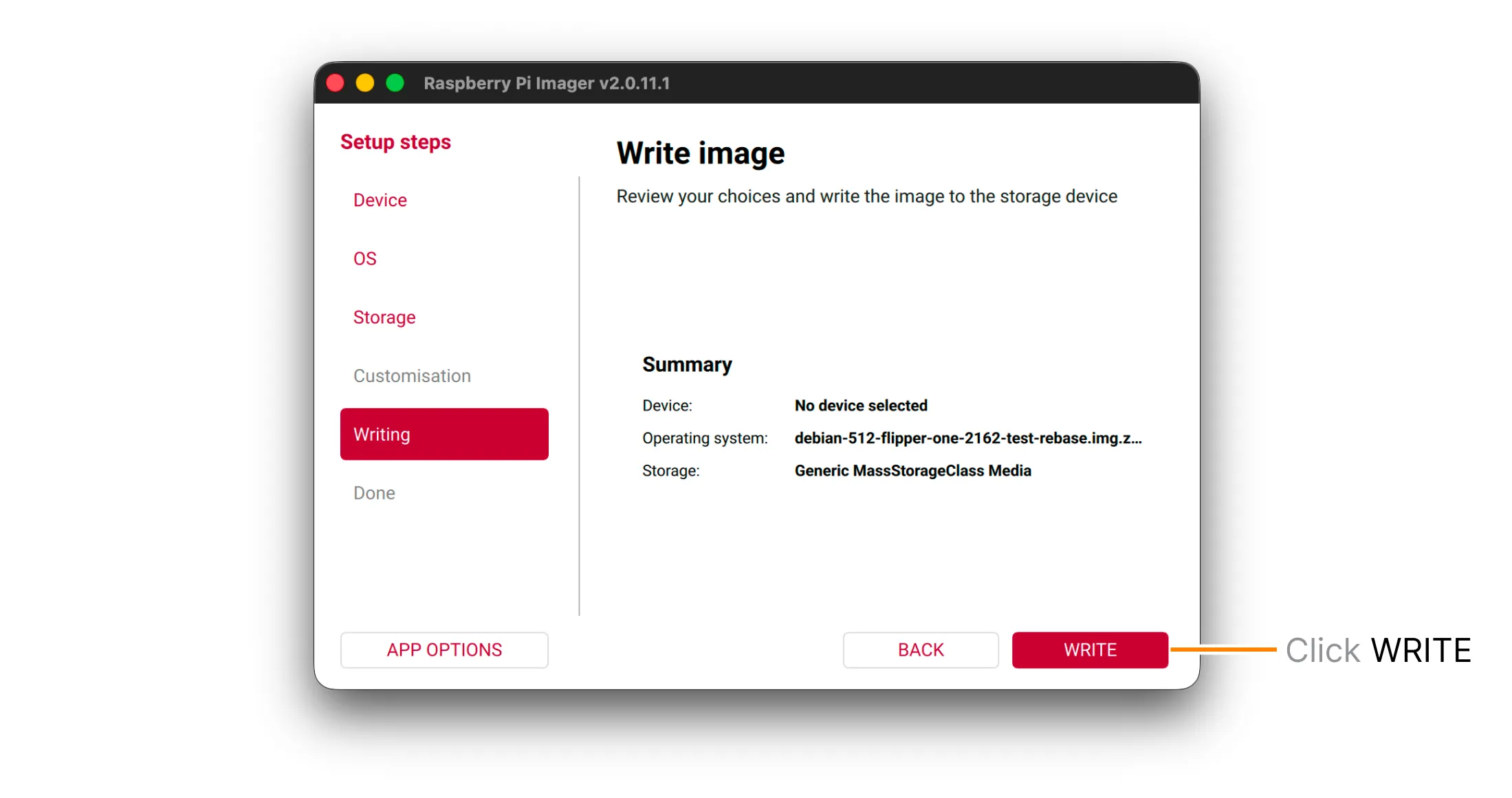The width and height of the screenshot is (1512, 798).
Task: Open APP OPTIONS
Action: (x=444, y=650)
